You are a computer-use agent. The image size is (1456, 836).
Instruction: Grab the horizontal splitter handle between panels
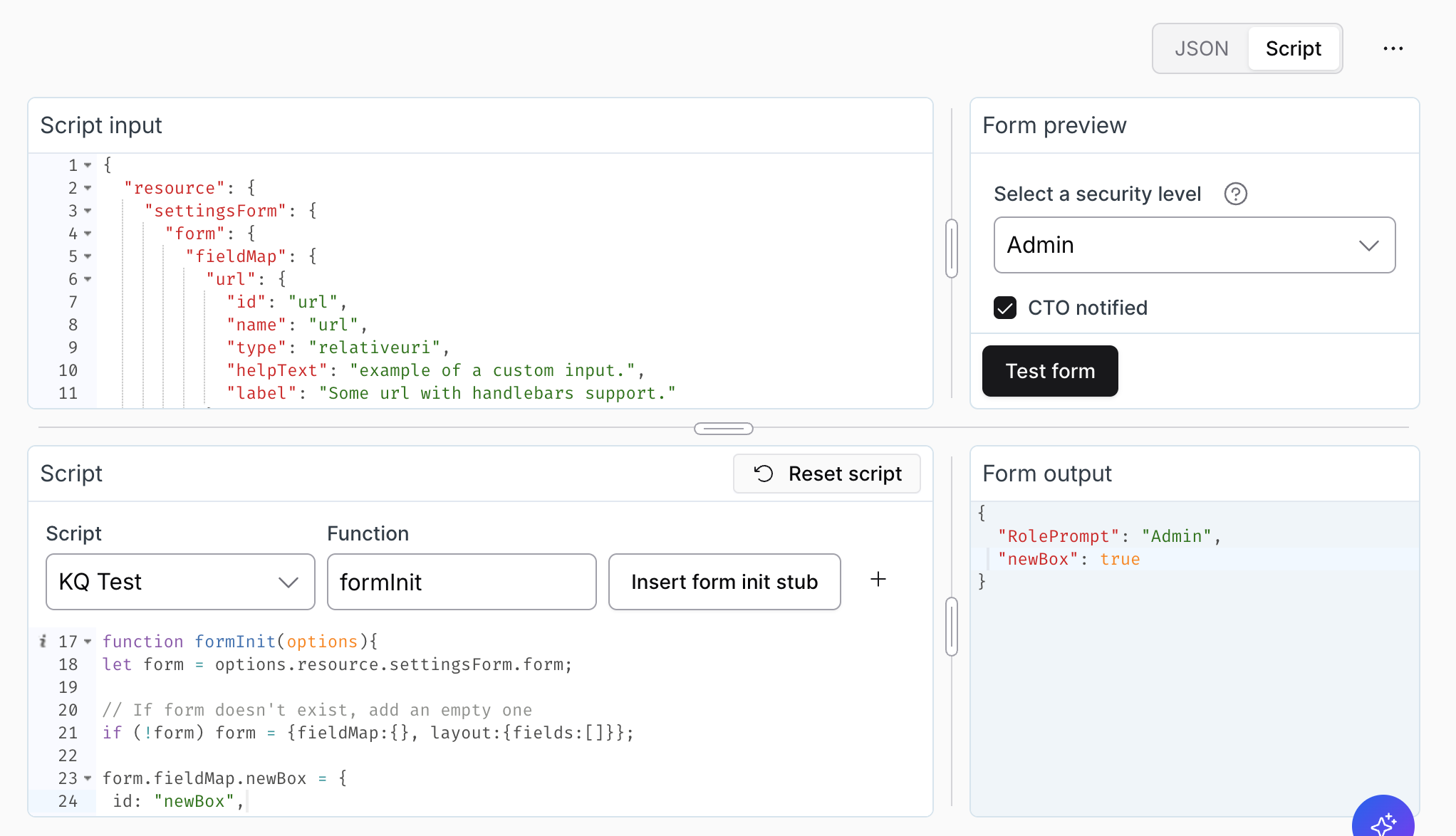pos(724,429)
